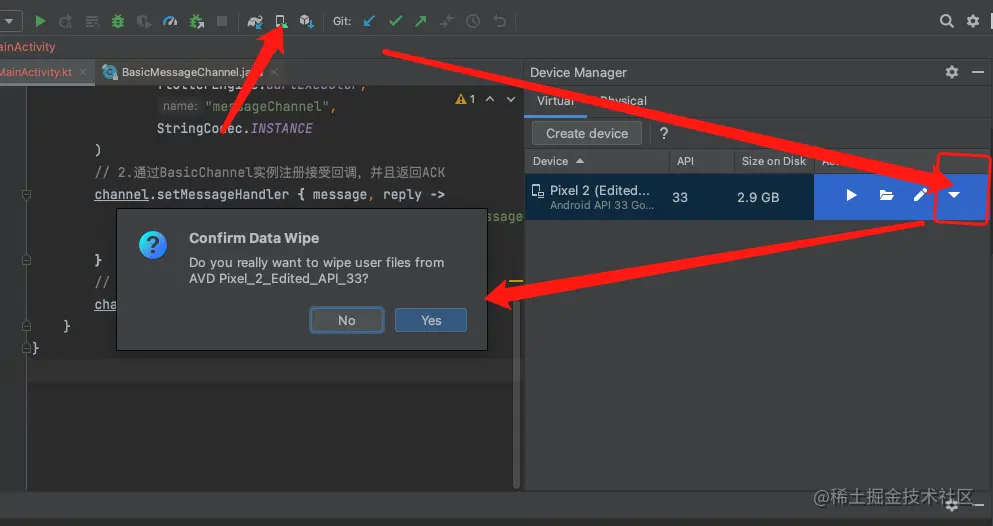The width and height of the screenshot is (993, 526).
Task: Click the API value 33 cell
Action: [x=680, y=197]
